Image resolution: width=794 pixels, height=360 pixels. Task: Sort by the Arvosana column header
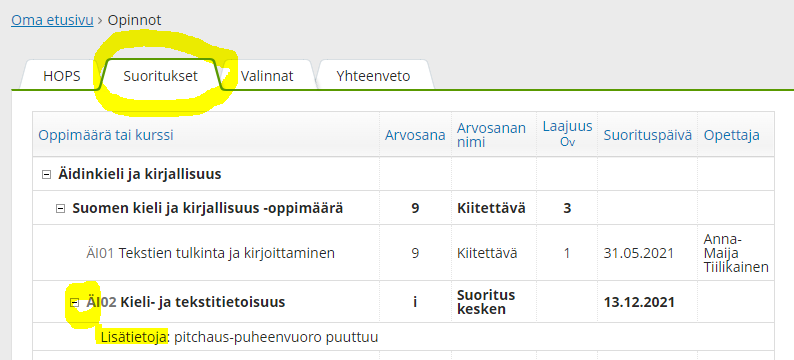[x=415, y=135]
